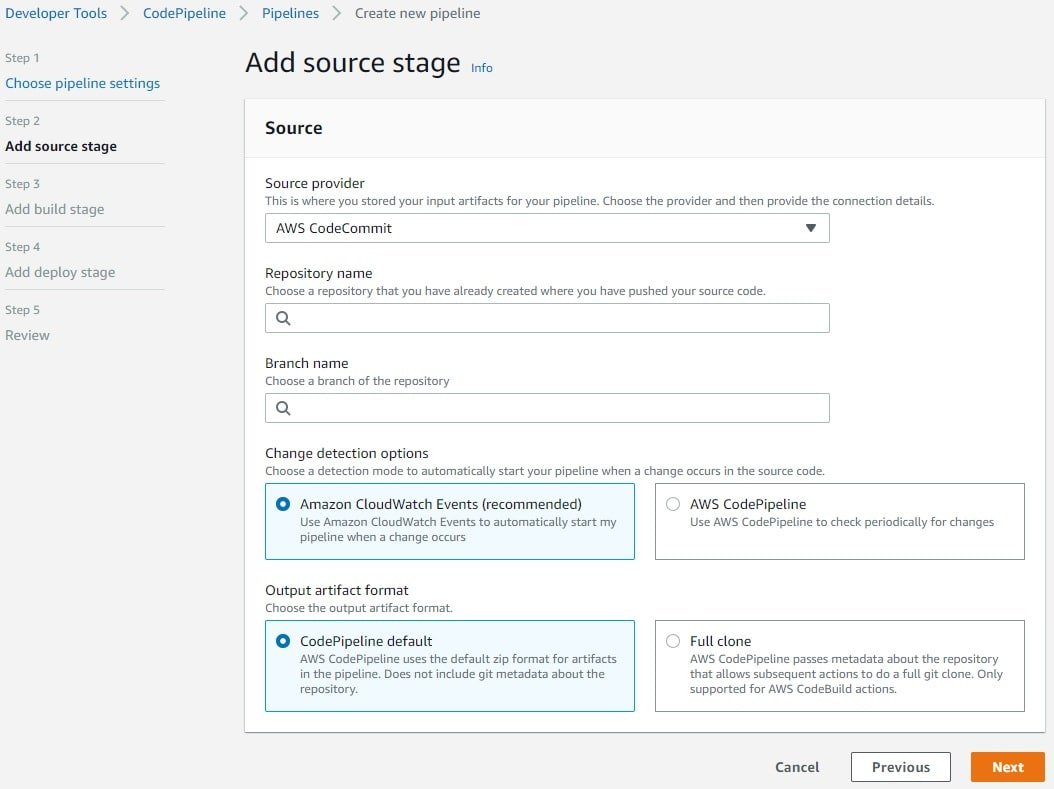
Task: Select the Add source stage step
Action: [x=61, y=146]
